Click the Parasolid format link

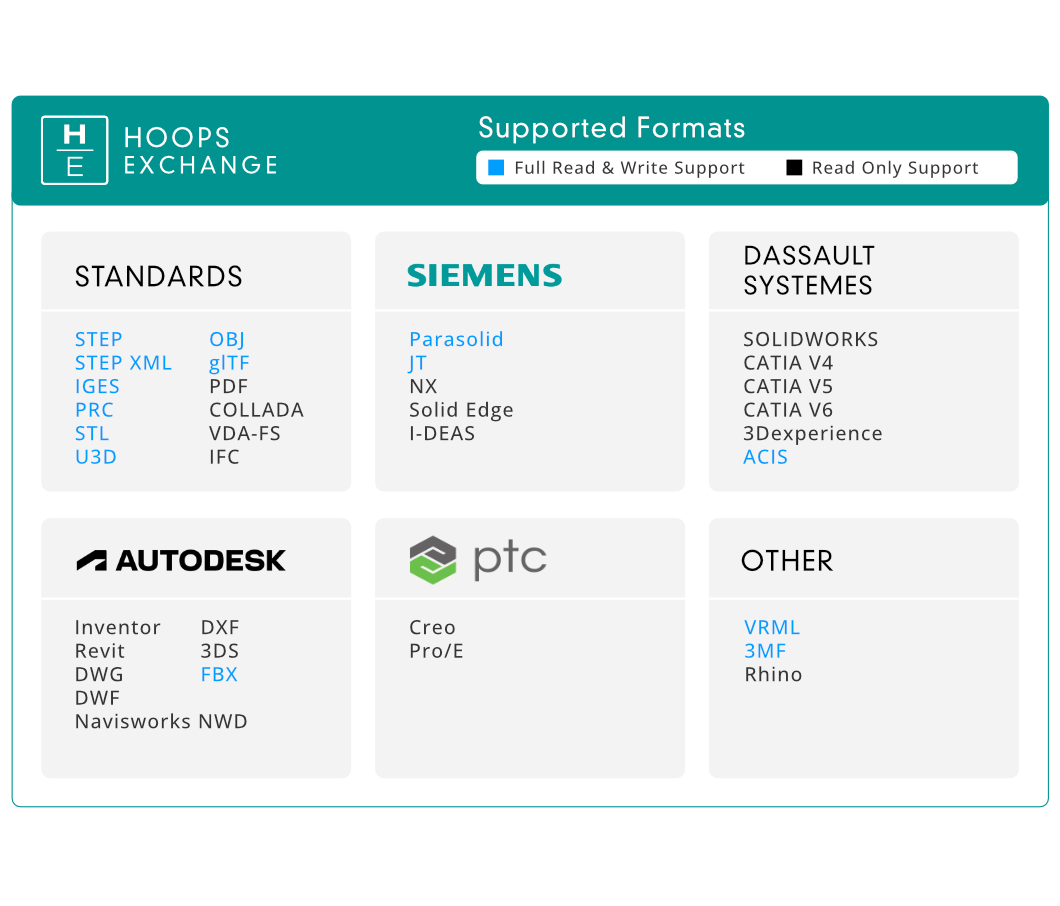(x=456, y=339)
